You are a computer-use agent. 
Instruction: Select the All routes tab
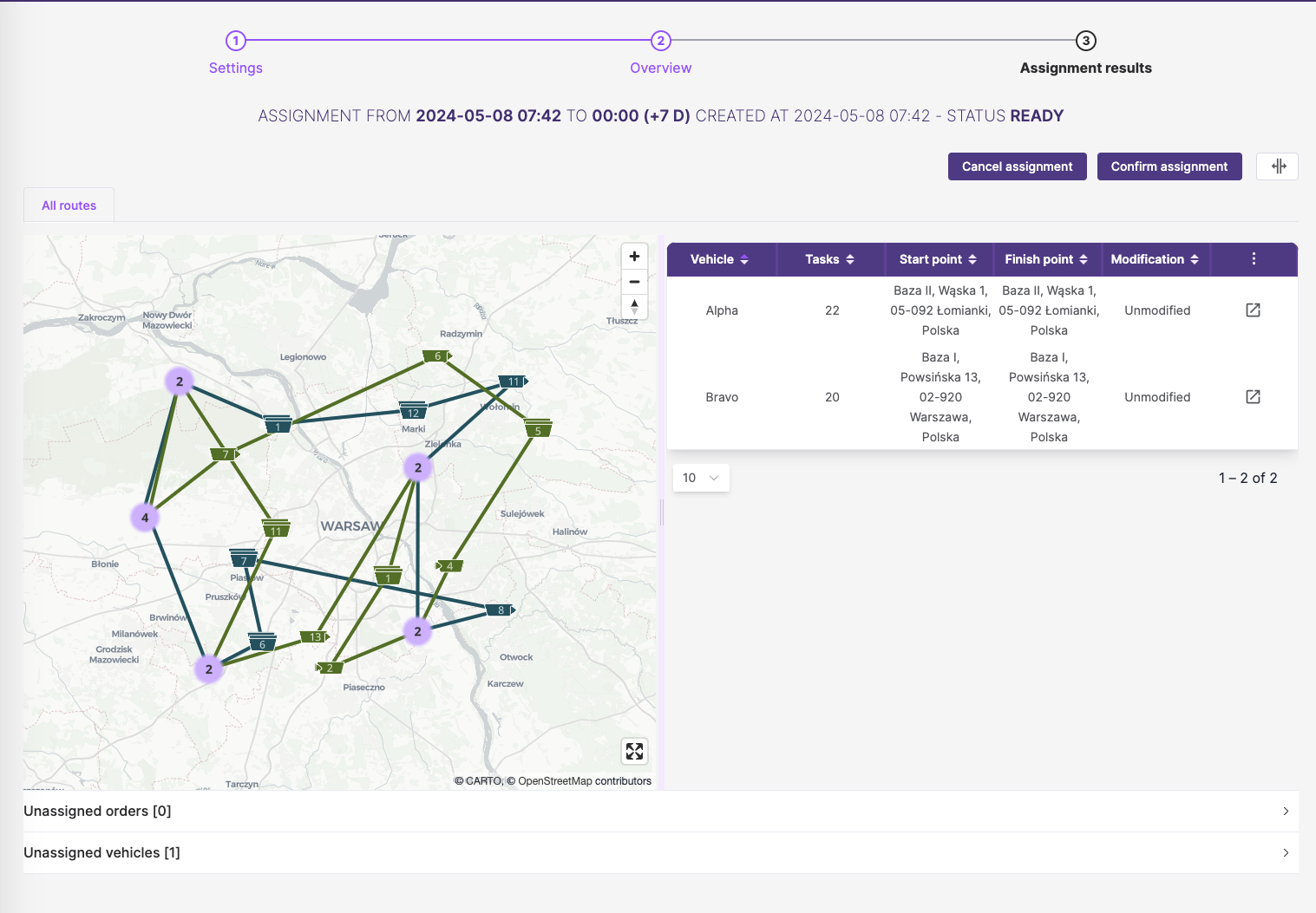69,205
